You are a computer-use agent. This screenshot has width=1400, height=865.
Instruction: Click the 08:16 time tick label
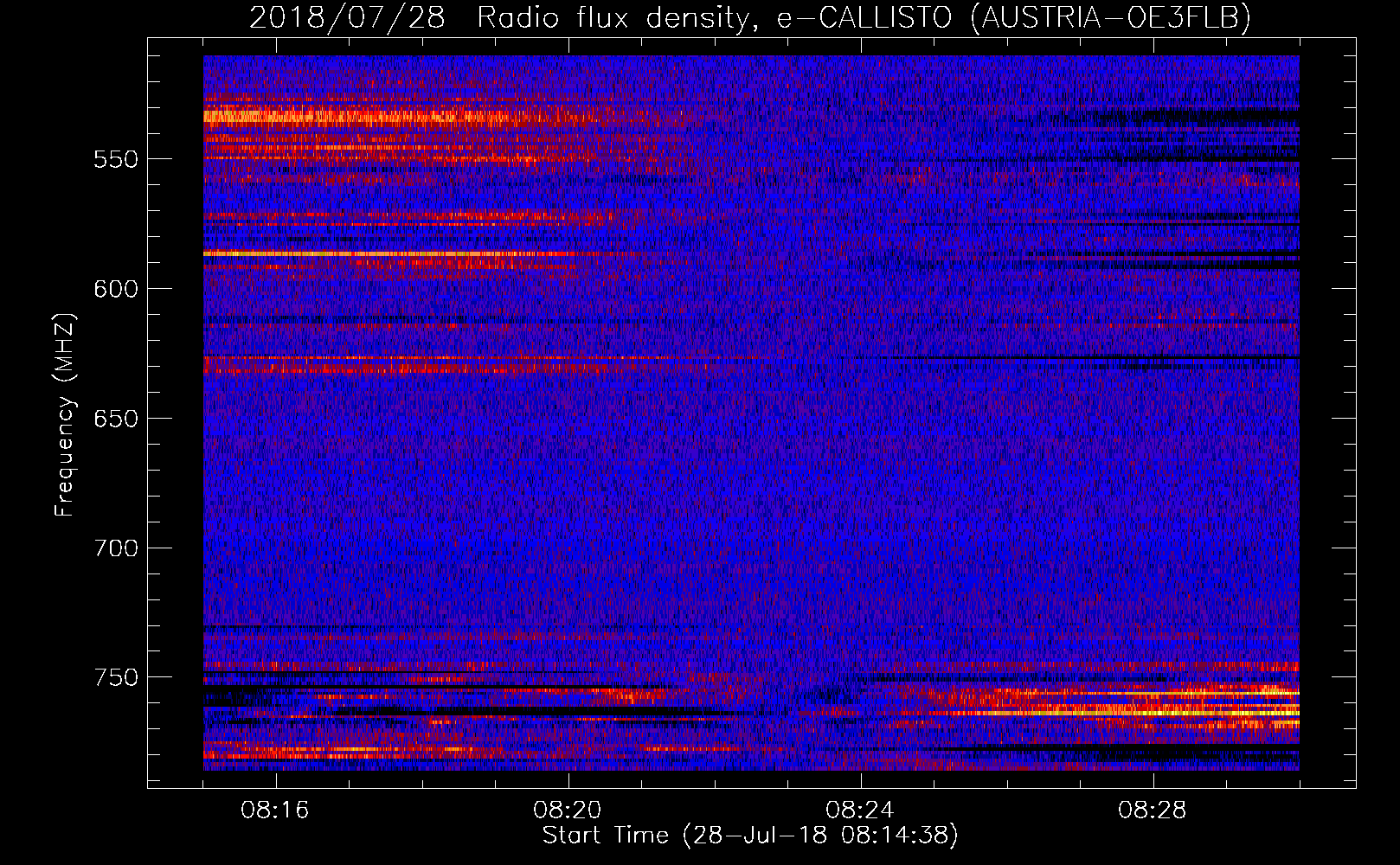click(275, 811)
